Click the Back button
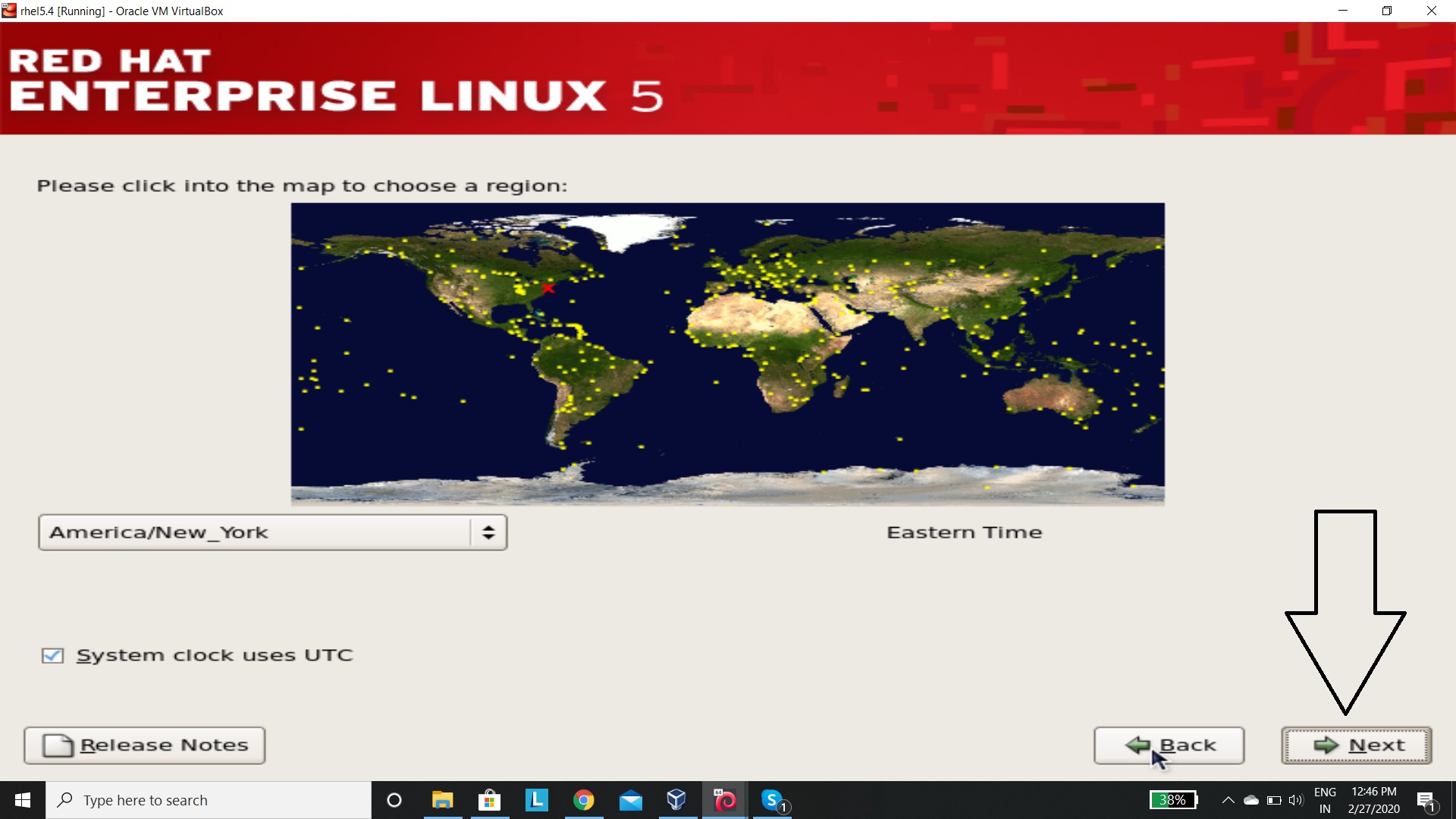This screenshot has height=819, width=1456. click(x=1169, y=745)
